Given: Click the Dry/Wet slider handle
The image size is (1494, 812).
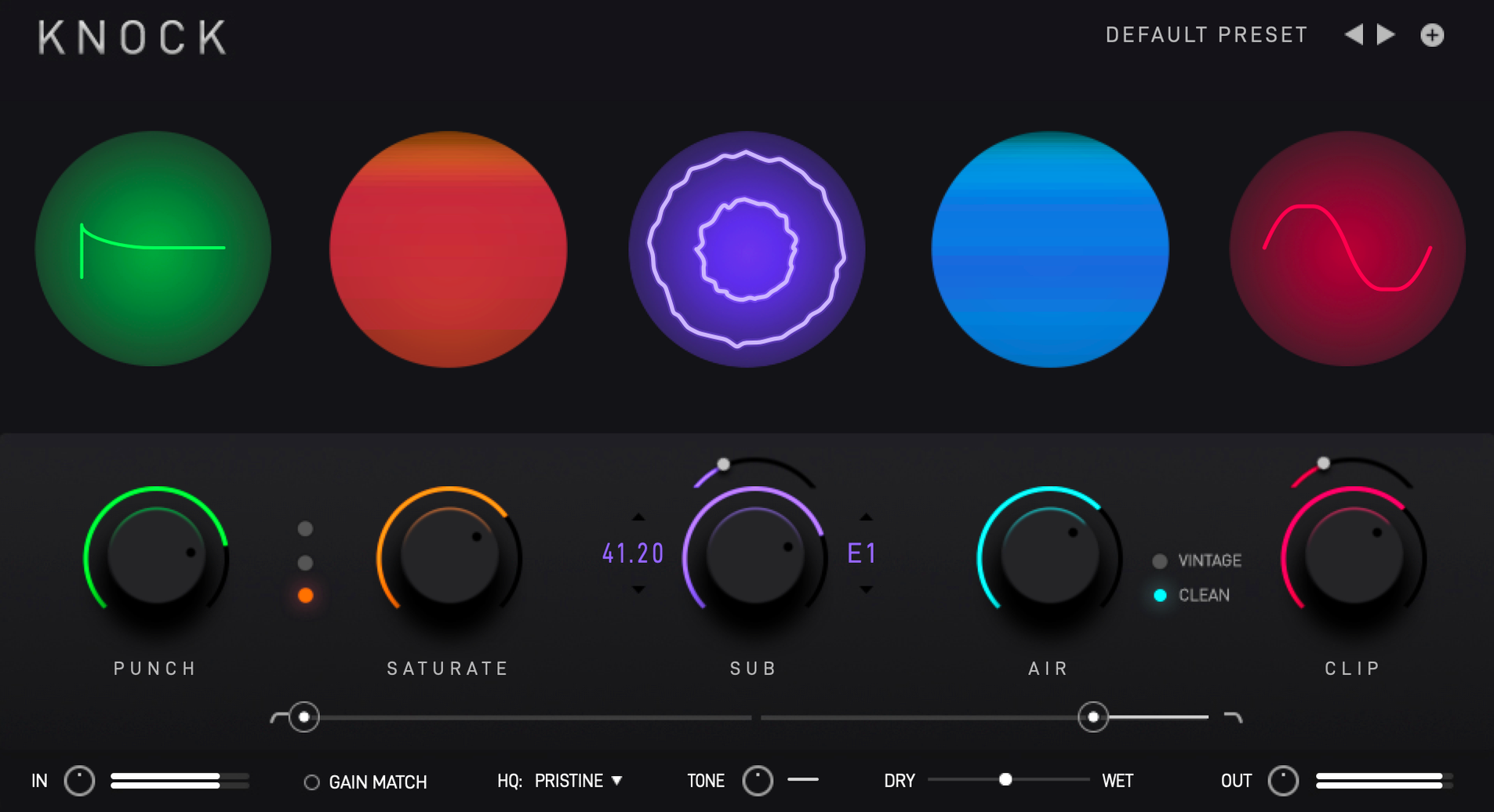Looking at the screenshot, I should click(1005, 780).
